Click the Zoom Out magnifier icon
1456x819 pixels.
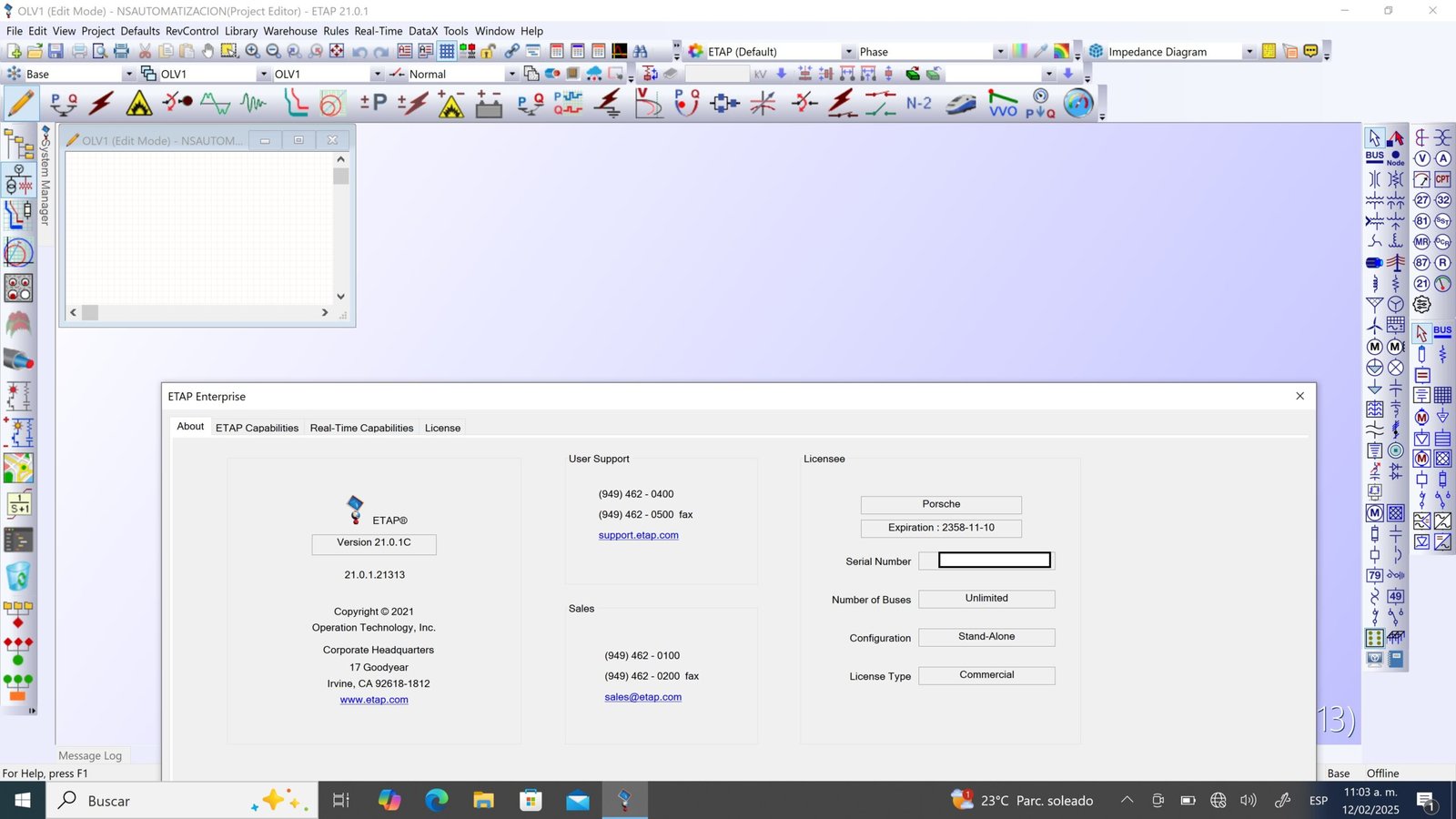273,51
